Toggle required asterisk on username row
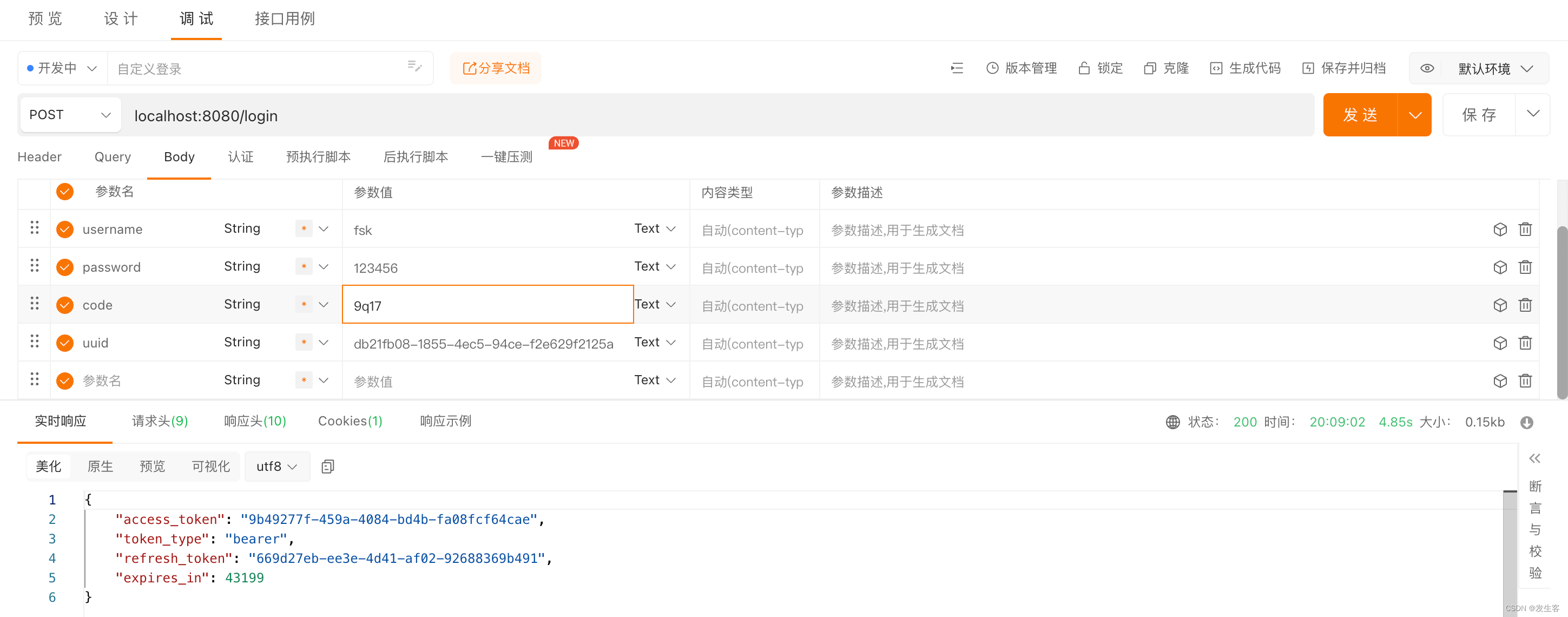 click(x=304, y=228)
